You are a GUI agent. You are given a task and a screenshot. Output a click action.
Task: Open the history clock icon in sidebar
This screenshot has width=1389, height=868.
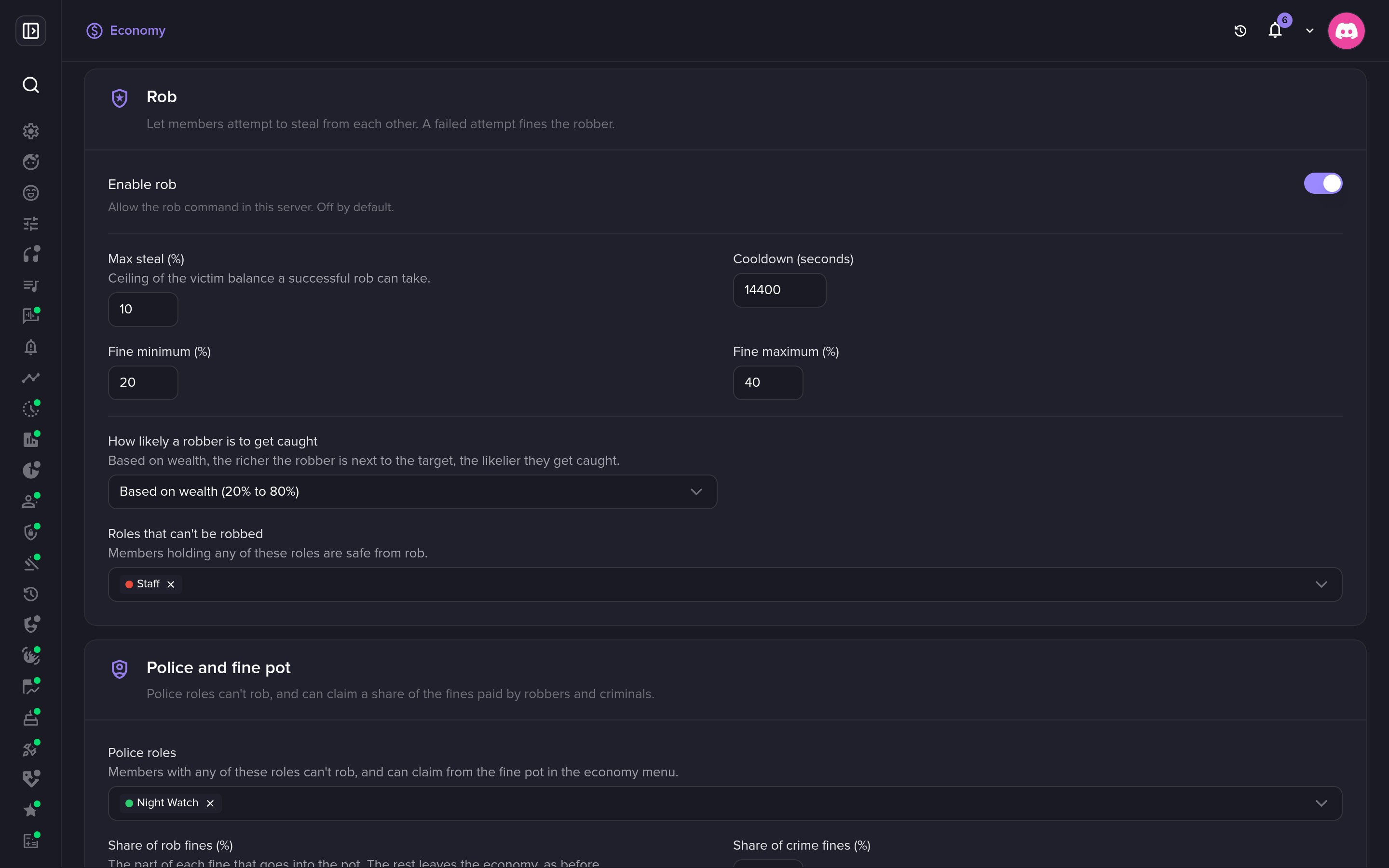pyautogui.click(x=30, y=594)
